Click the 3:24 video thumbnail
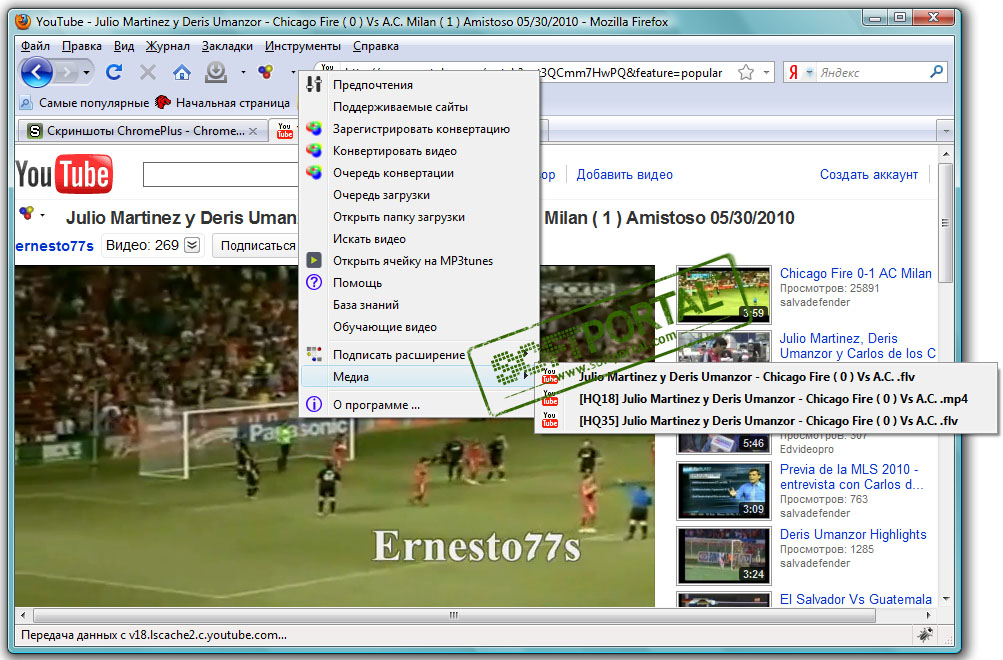Viewport: 1003px width, 660px height. coord(723,556)
